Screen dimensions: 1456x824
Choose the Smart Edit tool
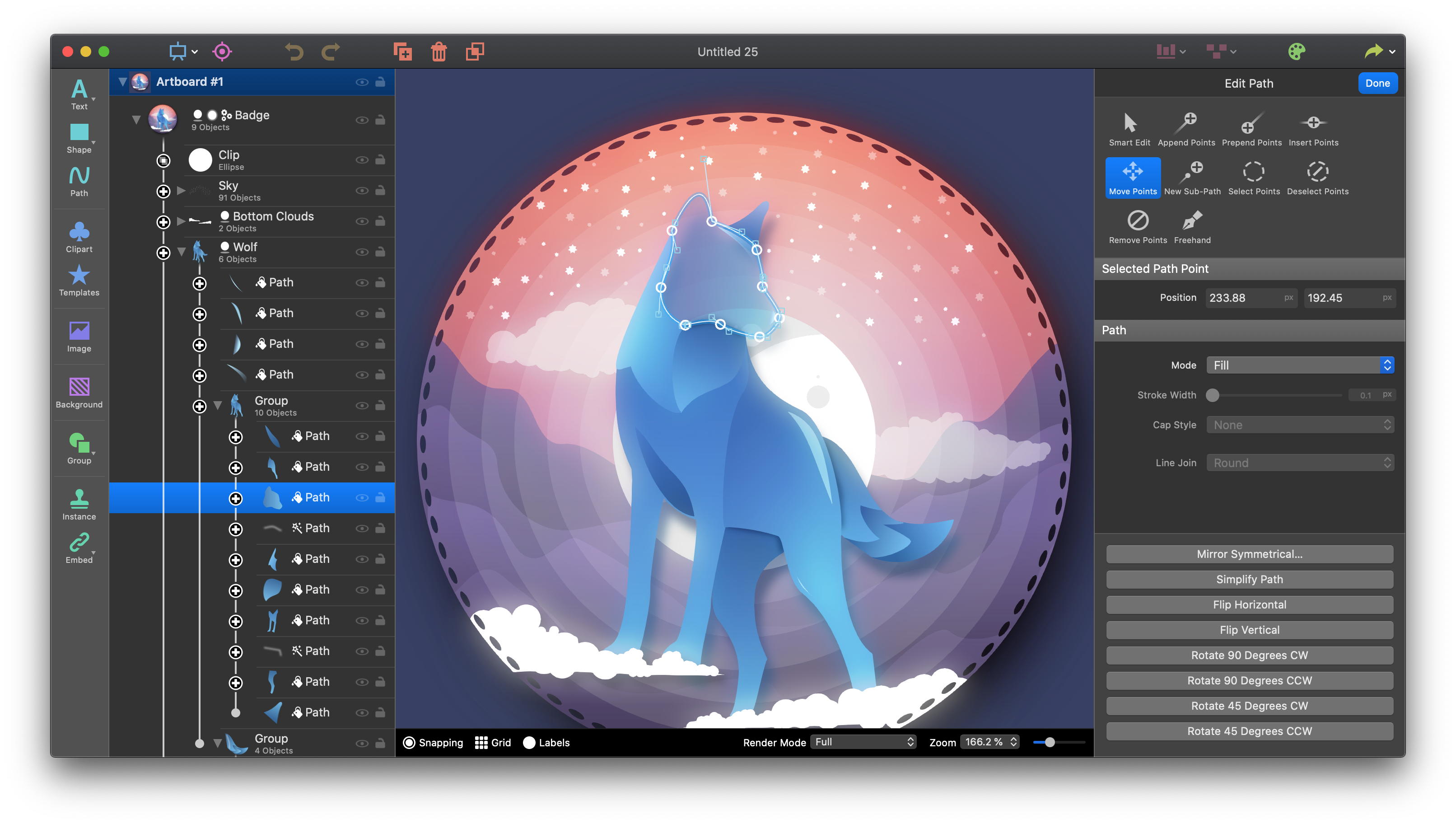[x=1129, y=129]
